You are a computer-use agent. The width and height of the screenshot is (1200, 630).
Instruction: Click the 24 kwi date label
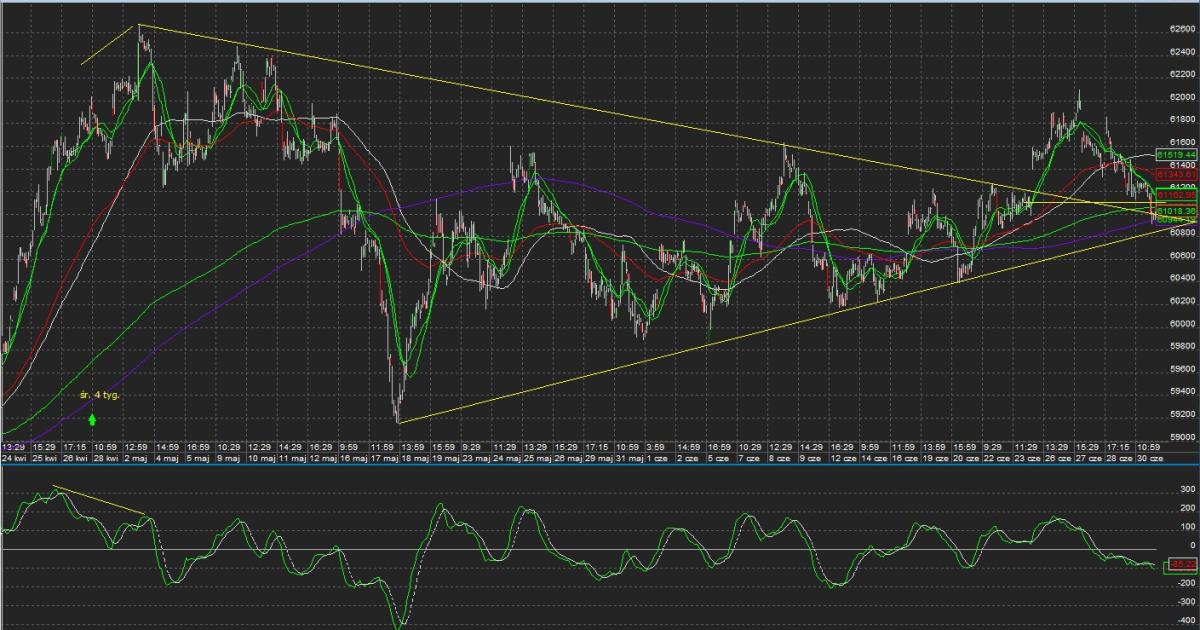[13, 459]
